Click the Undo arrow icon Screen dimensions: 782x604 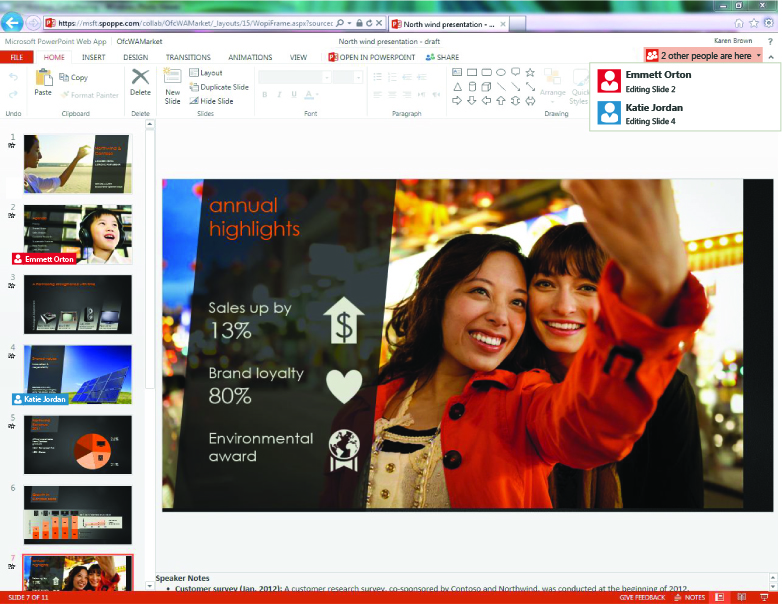pos(13,77)
